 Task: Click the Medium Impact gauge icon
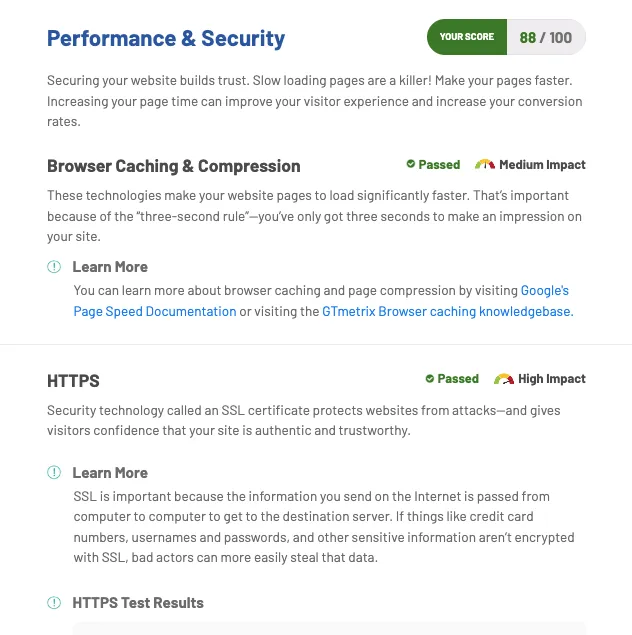[x=485, y=164]
